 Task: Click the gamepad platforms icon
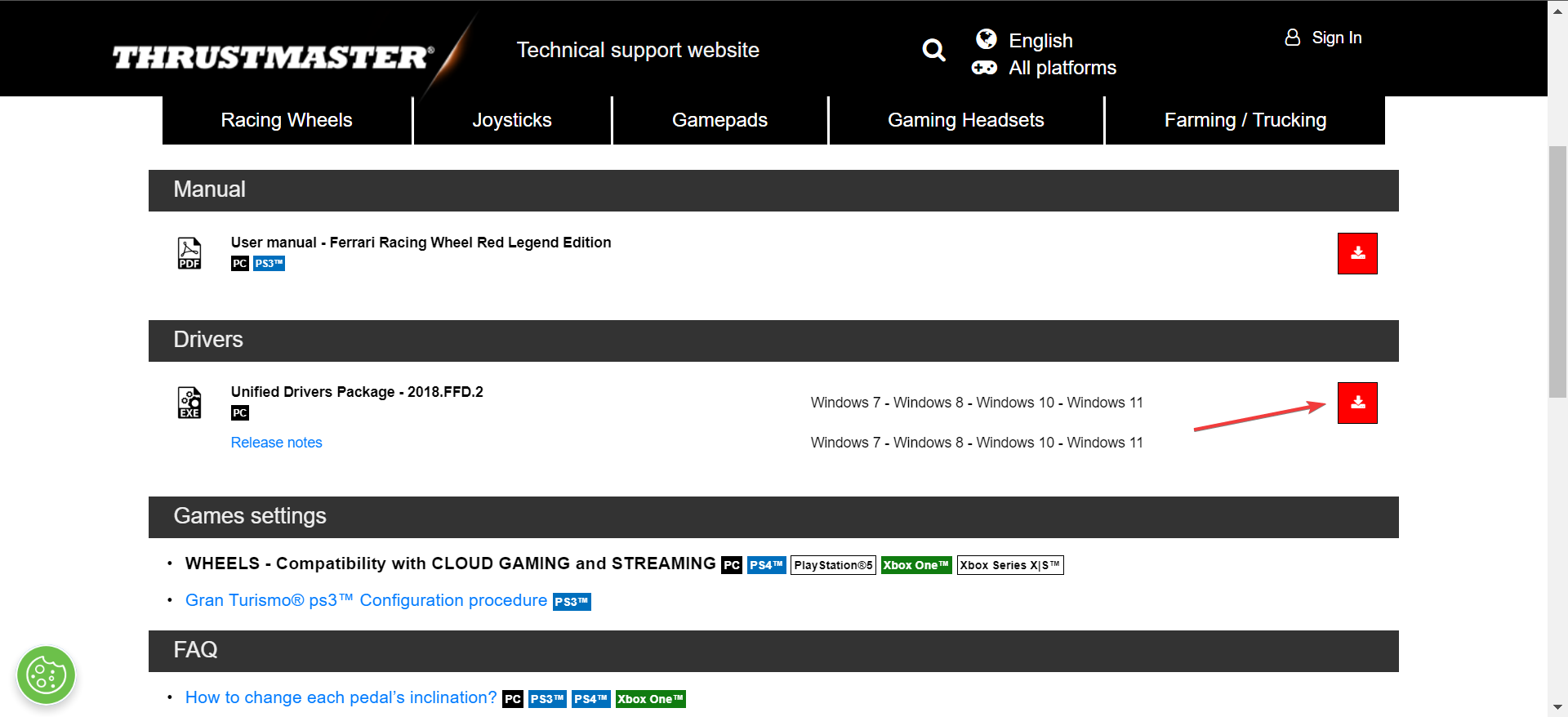tap(984, 68)
